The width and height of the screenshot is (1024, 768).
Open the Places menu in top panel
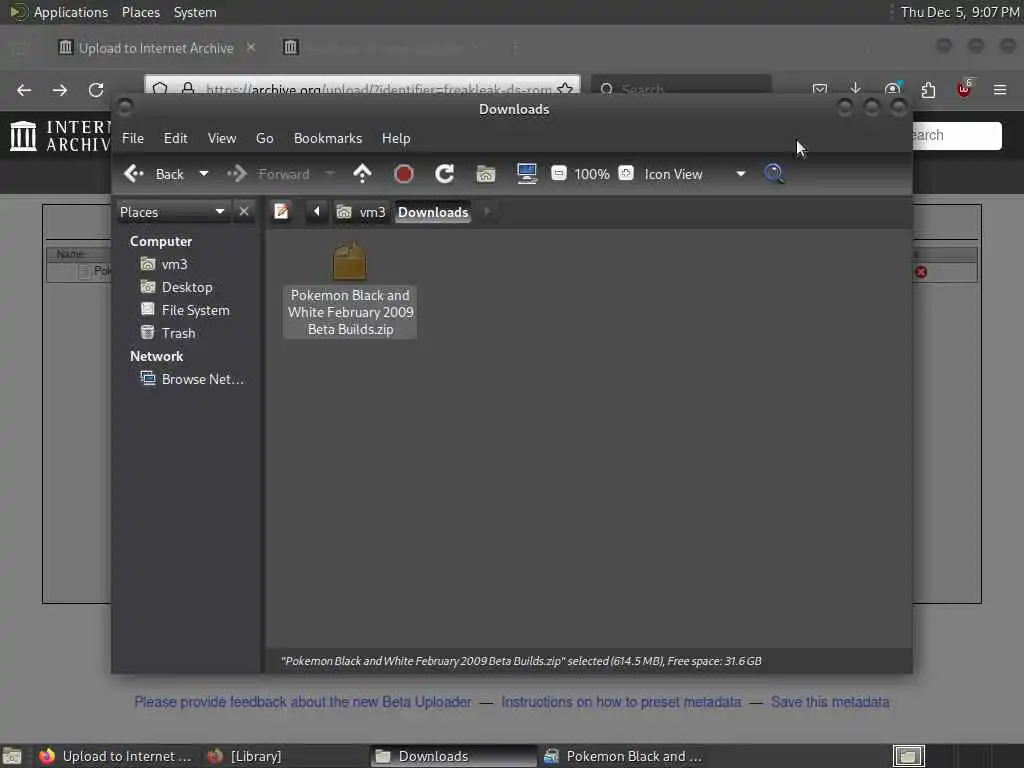140,12
